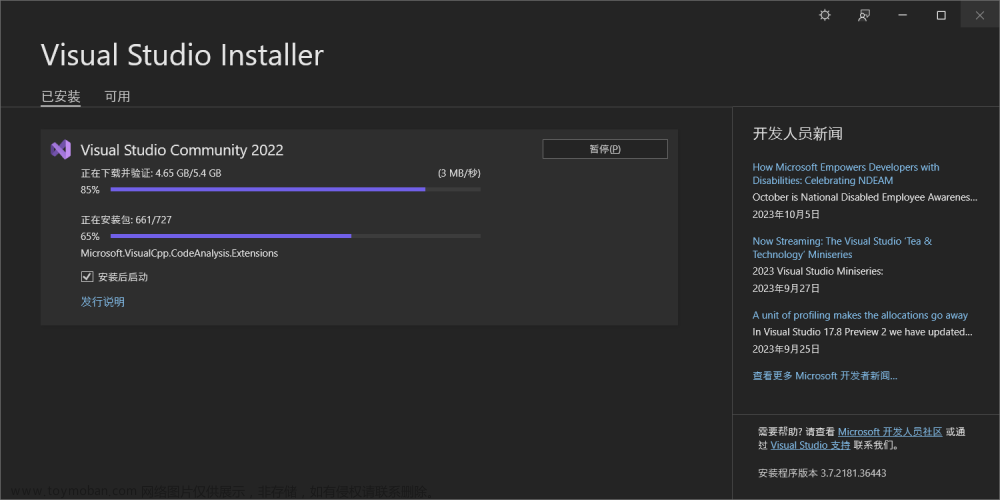Viewport: 1000px width, 500px height.
Task: Pause the installation with 暂停(P)
Action: [605, 149]
